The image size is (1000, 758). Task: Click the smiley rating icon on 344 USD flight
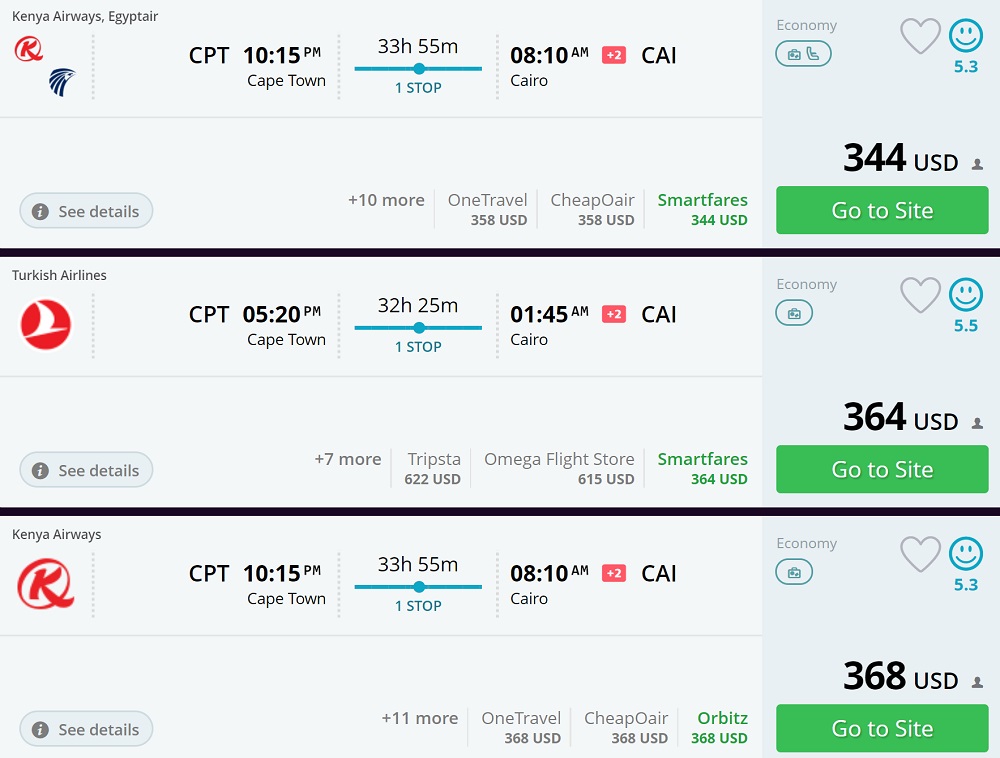click(x=966, y=37)
